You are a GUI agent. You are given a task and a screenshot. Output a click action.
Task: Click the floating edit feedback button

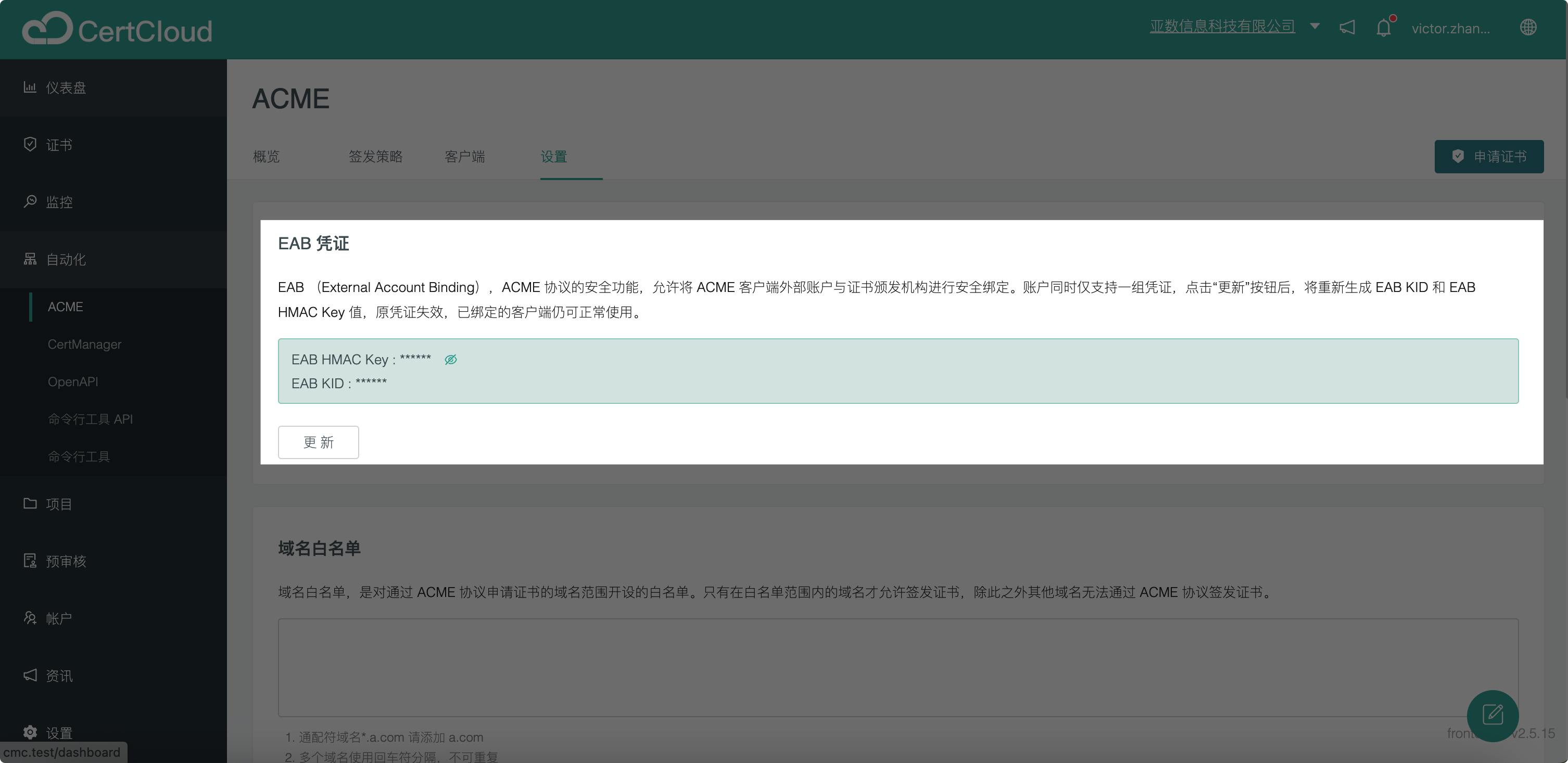pos(1493,716)
